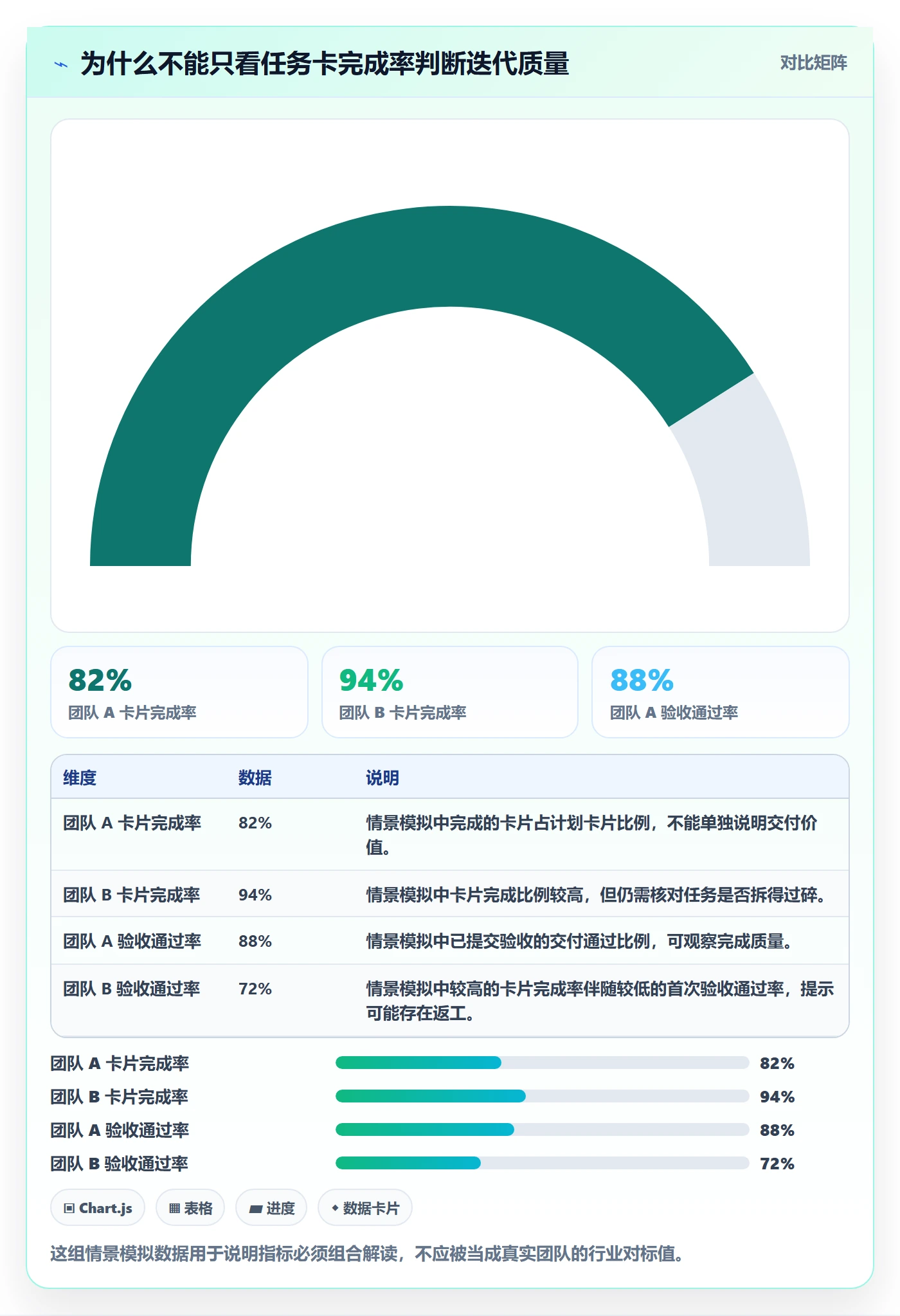Select the footer note starting 这组情景模拟数据
Viewport: 900px width, 1316px height.
tap(367, 1254)
